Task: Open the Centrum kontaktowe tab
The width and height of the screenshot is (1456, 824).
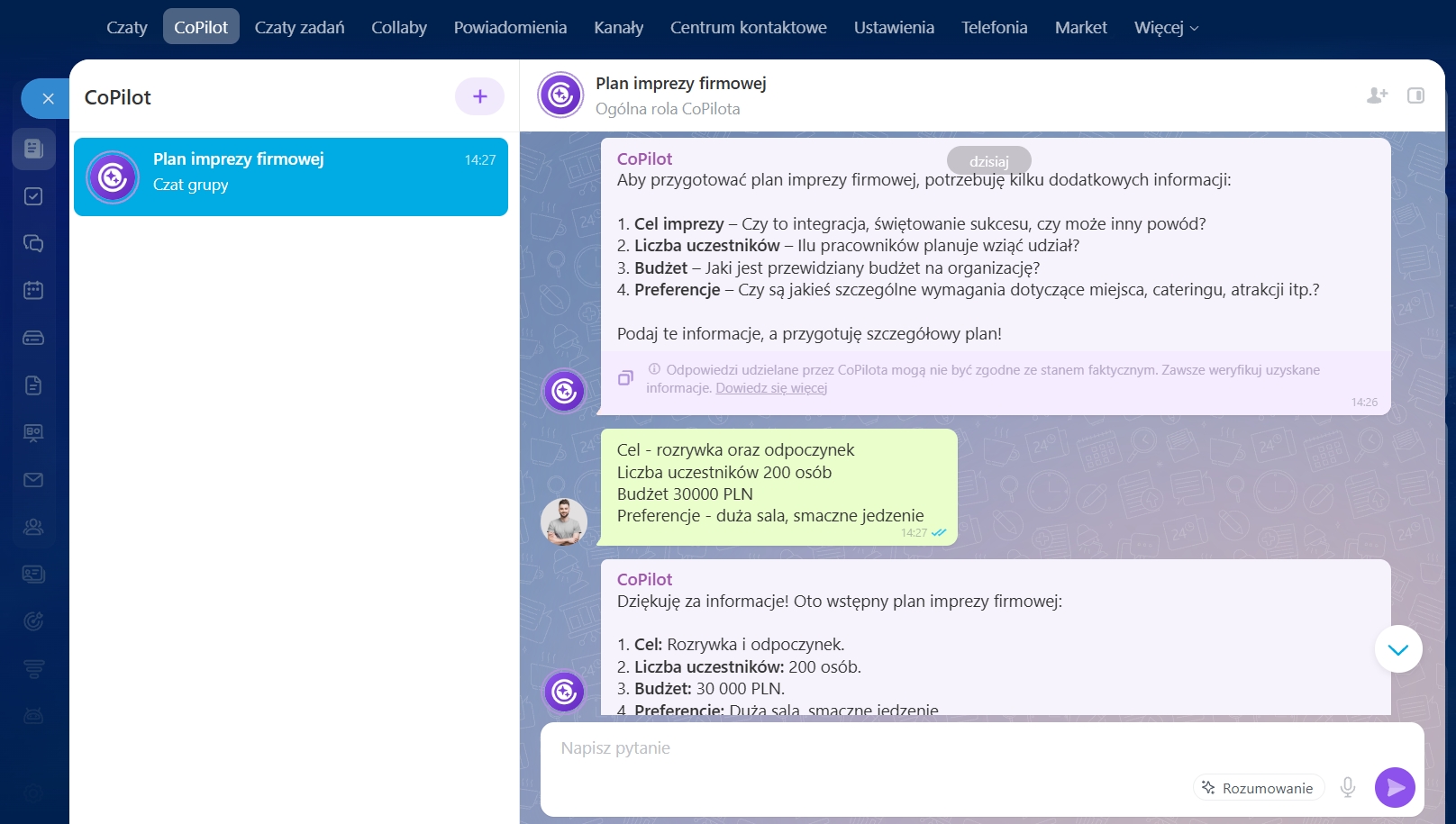Action: point(749,27)
